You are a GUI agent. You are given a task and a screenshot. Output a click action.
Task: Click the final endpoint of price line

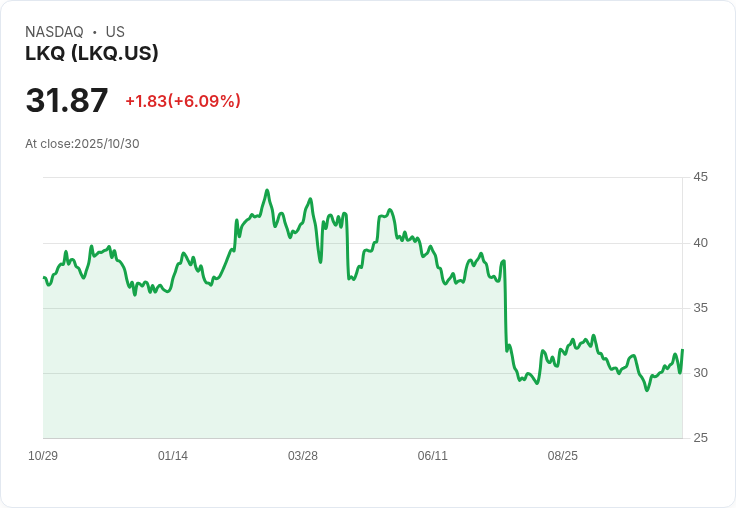682,350
